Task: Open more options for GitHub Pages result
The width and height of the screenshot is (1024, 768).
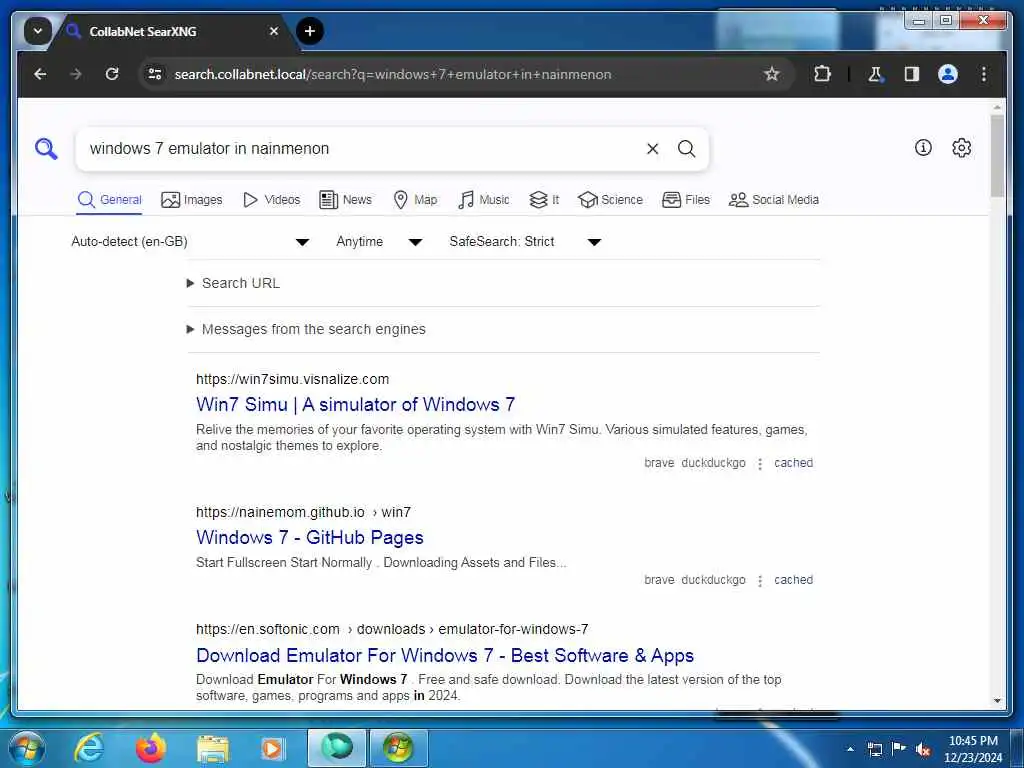Action: click(760, 581)
